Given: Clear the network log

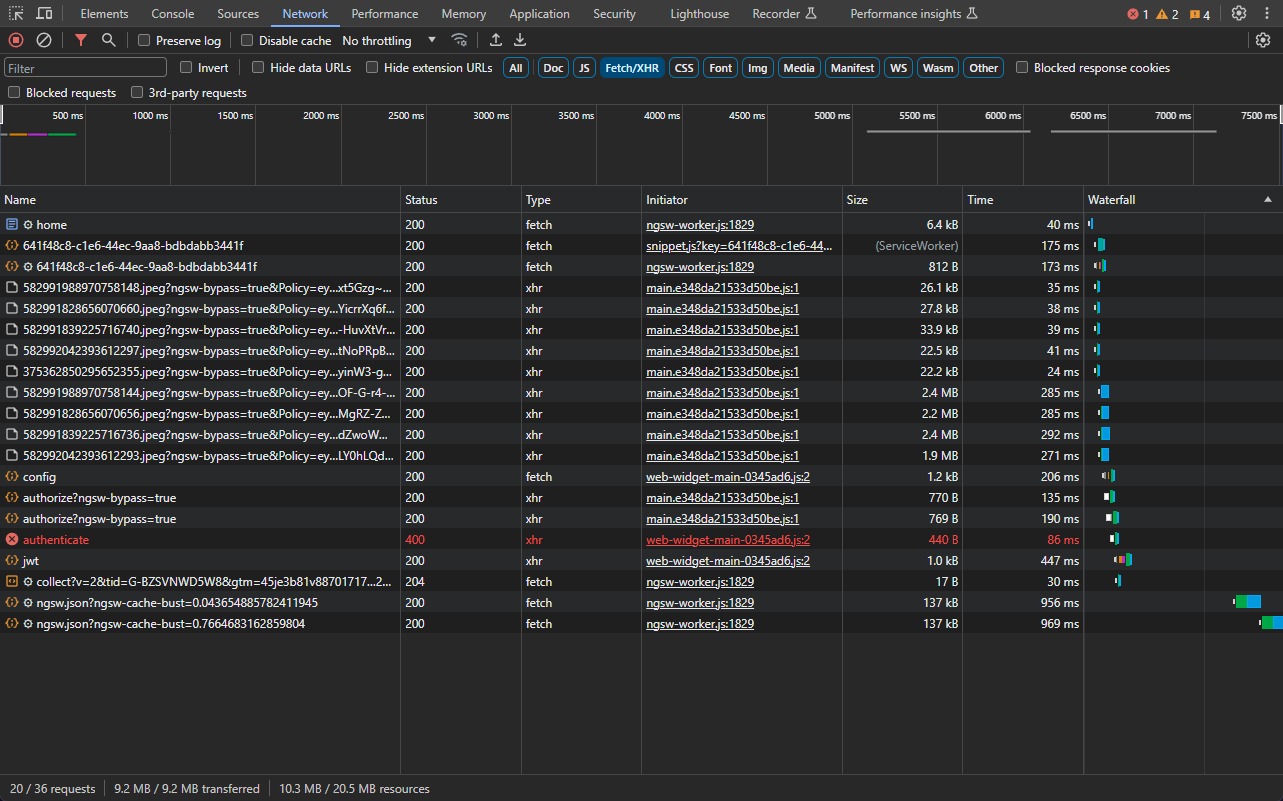Looking at the screenshot, I should coord(44,40).
